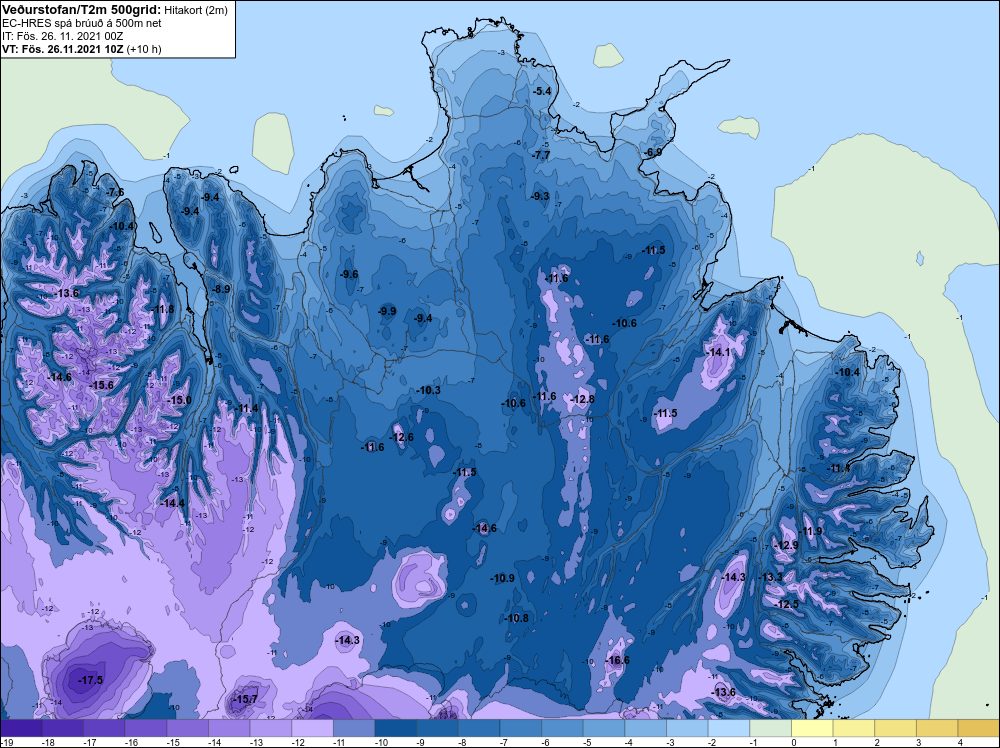This screenshot has height=748, width=1000.
Task: Select the -8.9 temperature label
Action: click(x=221, y=289)
